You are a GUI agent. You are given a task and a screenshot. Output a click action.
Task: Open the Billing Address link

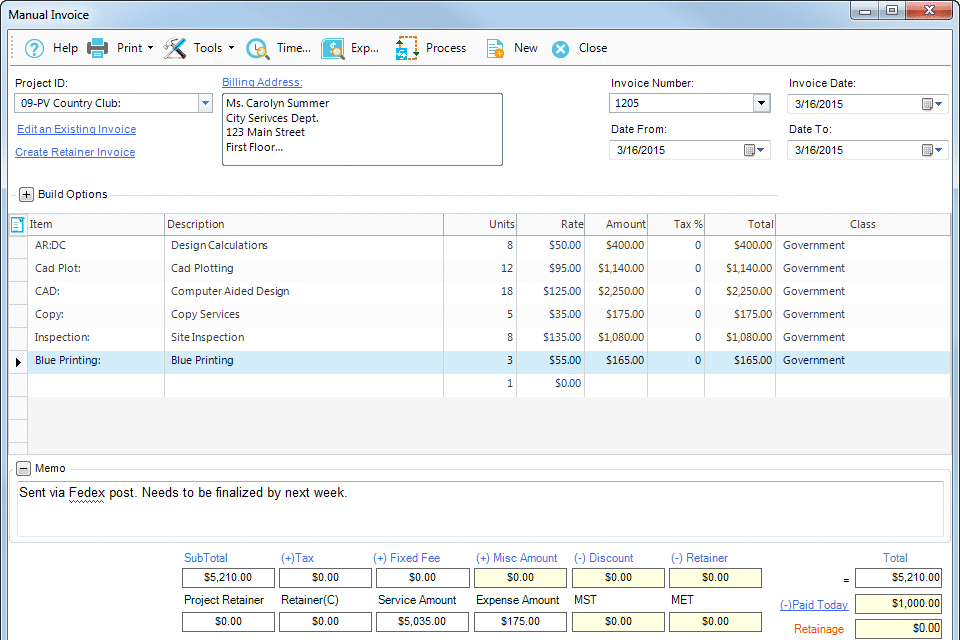262,82
